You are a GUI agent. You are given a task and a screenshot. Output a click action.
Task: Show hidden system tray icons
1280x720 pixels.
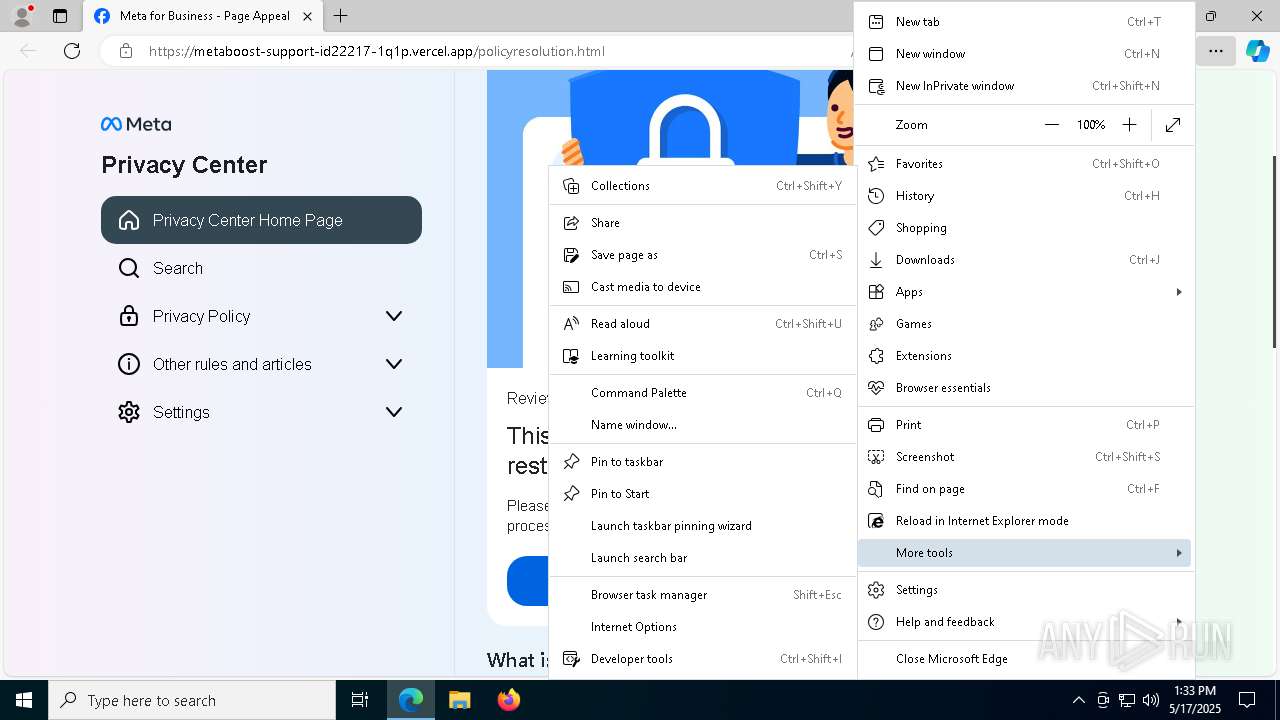[1078, 700]
